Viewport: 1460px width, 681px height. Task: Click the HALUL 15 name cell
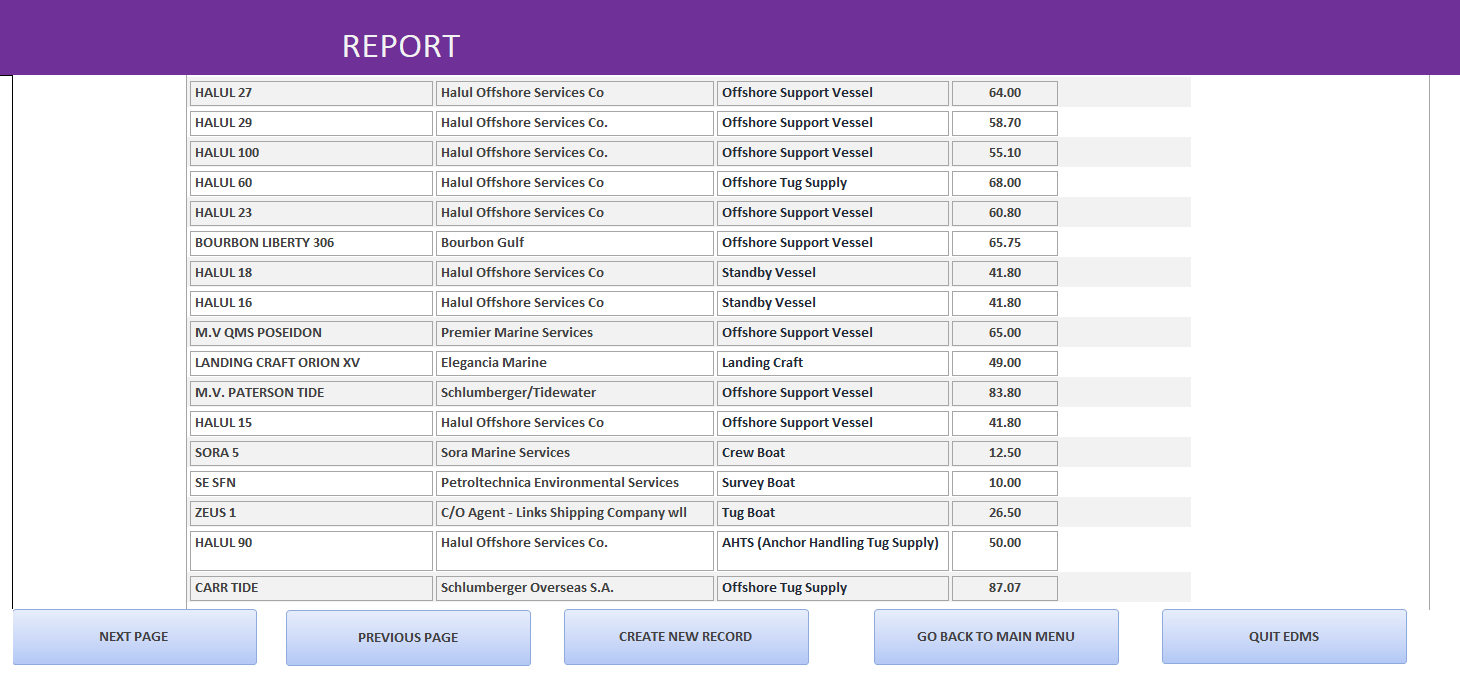tap(311, 423)
